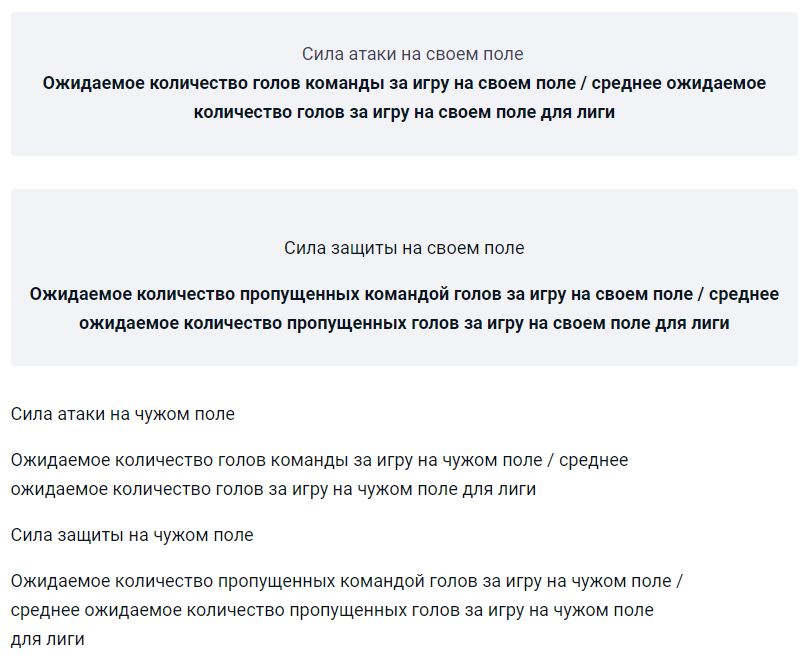Click the paragraph 'Ожидаемое количество голов команды за игру на чужом поле'

[276, 460]
